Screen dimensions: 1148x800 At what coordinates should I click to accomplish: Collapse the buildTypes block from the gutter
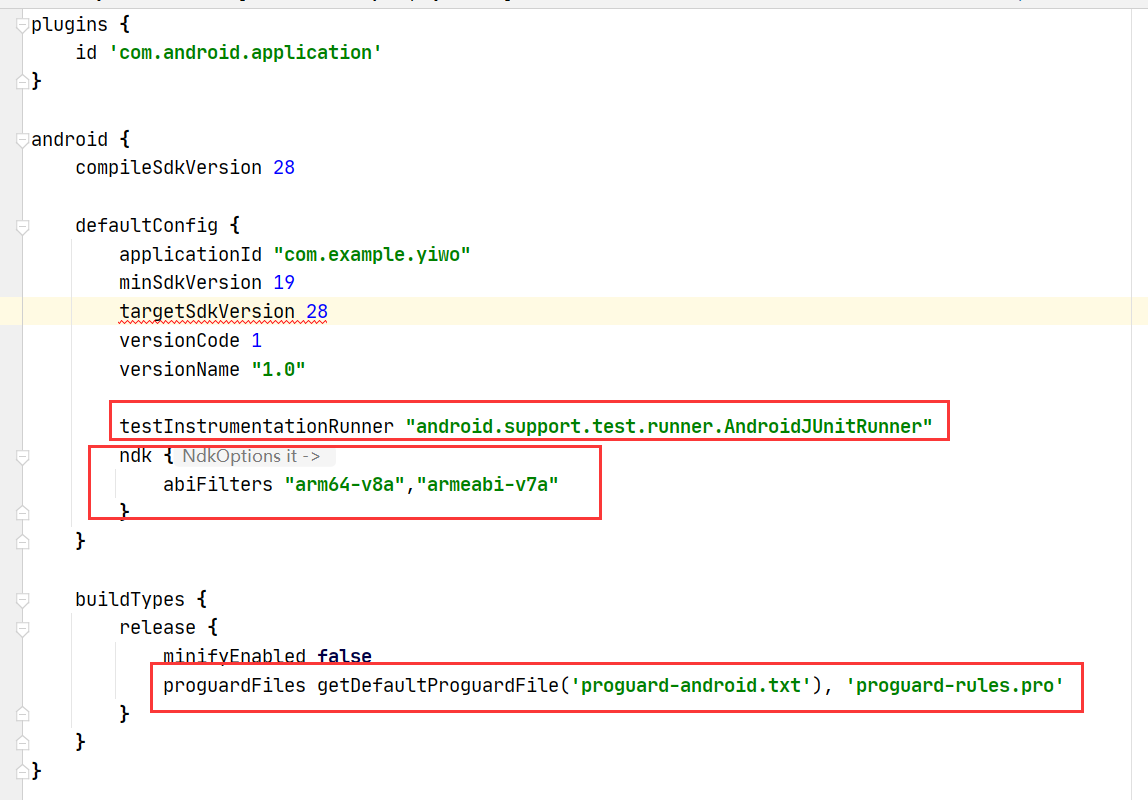coord(20,598)
